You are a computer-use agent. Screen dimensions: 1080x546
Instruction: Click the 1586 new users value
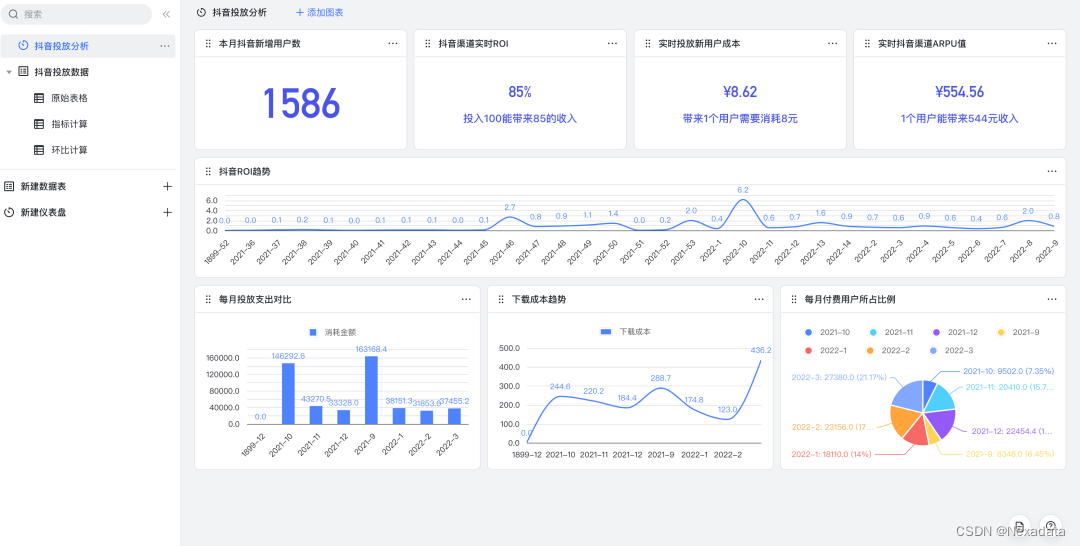(301, 103)
